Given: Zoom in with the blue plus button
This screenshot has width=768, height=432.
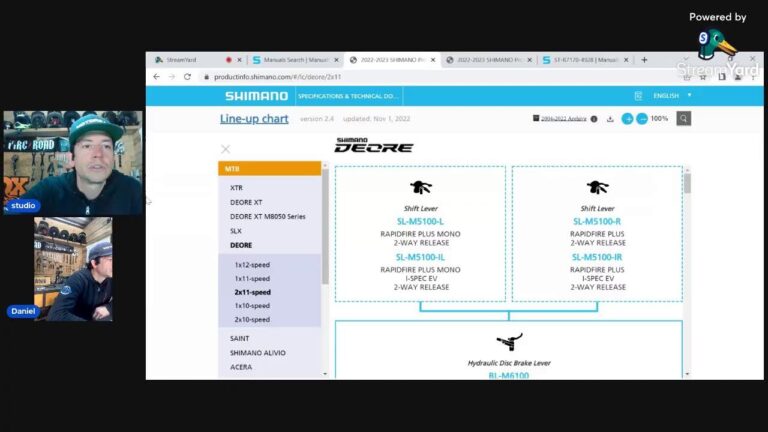Looking at the screenshot, I should (x=627, y=119).
